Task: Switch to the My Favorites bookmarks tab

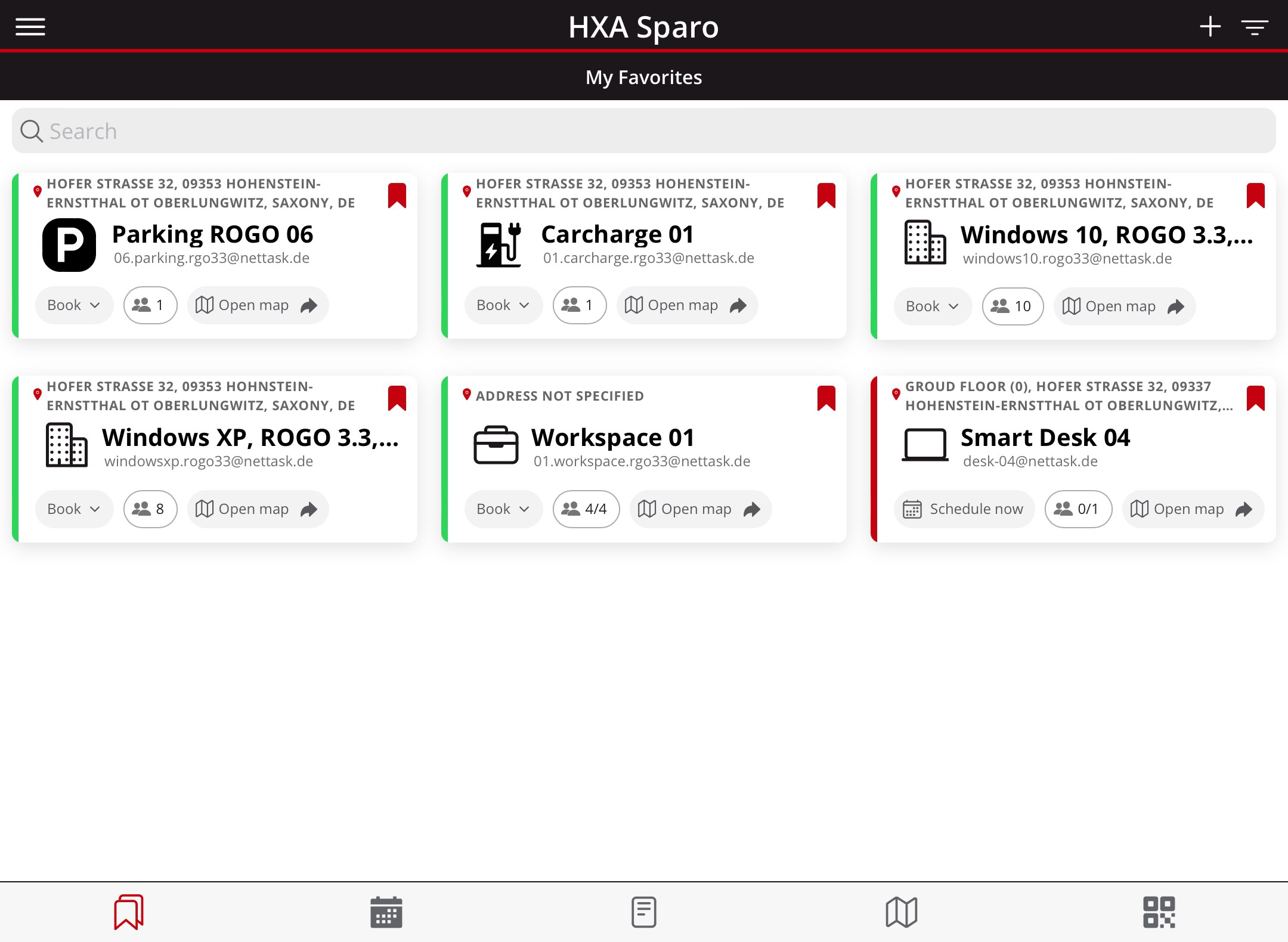Action: (643, 76)
